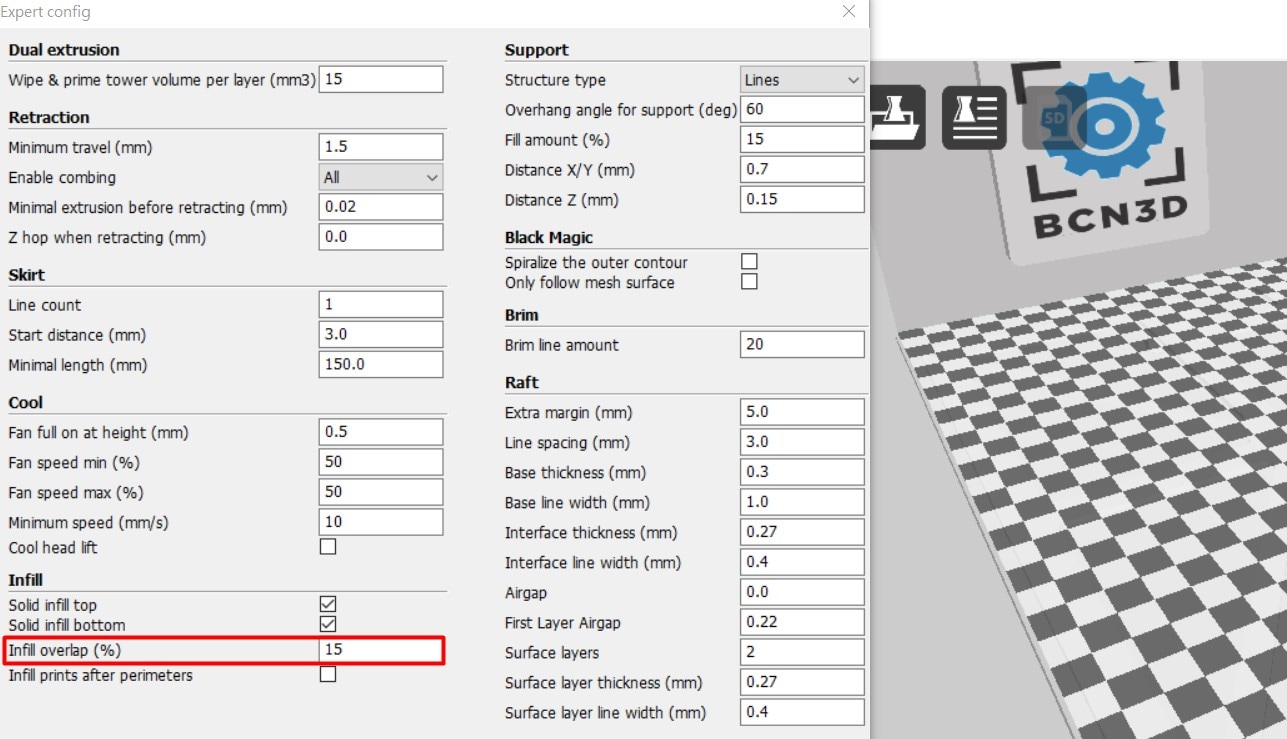Click the greyed SD card save icon
The height and width of the screenshot is (739, 1287).
(x=1050, y=118)
